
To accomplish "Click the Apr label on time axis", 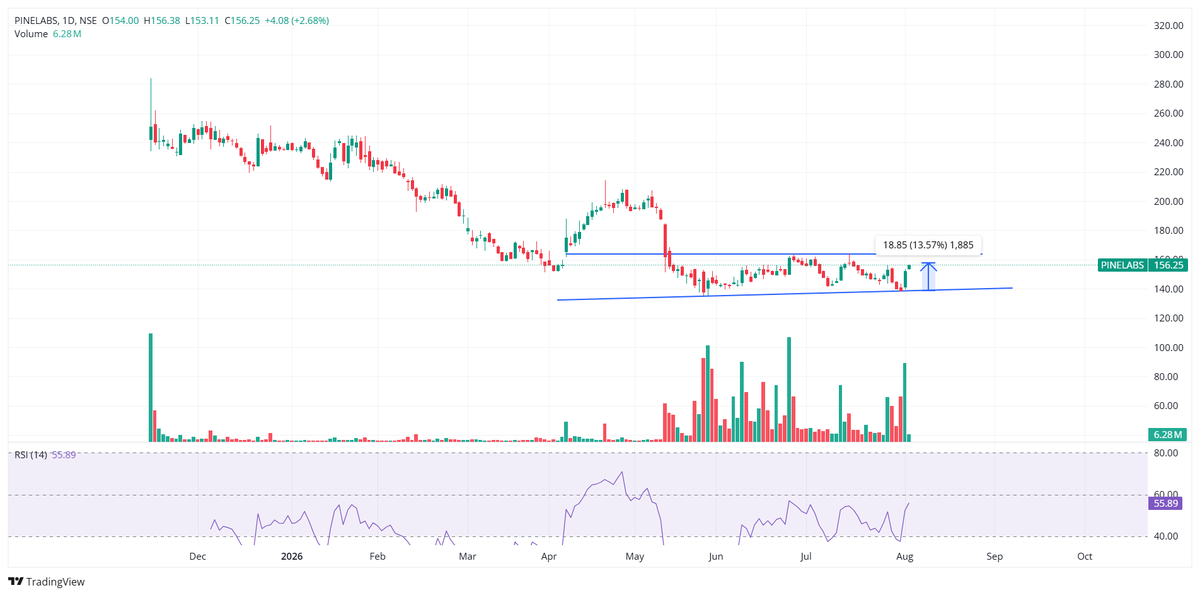I will 549,555.
